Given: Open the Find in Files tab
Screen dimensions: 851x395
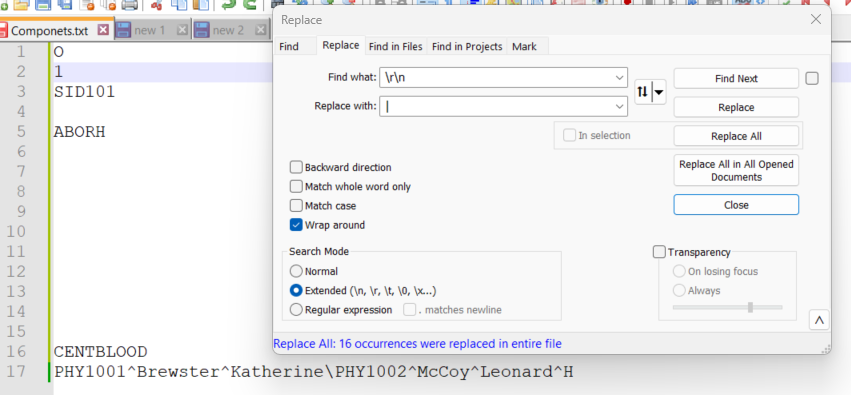Looking at the screenshot, I should (396, 47).
